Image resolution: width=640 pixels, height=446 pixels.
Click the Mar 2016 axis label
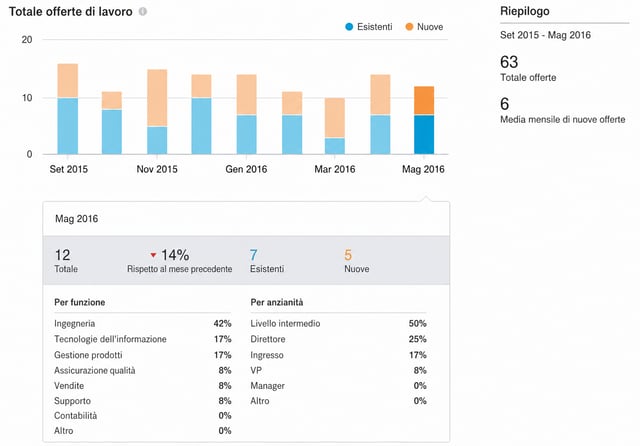click(x=335, y=169)
